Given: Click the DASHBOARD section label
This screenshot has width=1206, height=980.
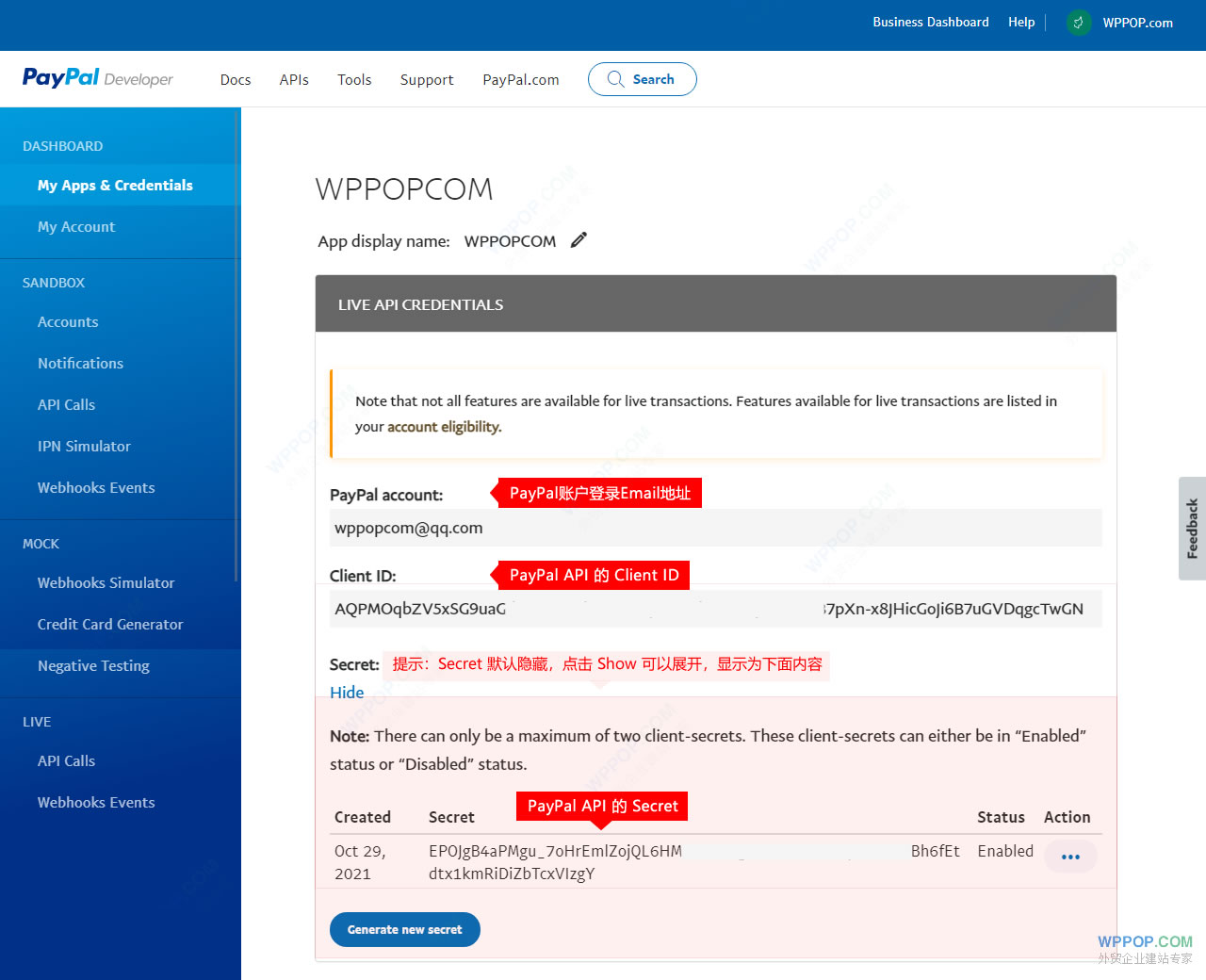Looking at the screenshot, I should click(63, 146).
